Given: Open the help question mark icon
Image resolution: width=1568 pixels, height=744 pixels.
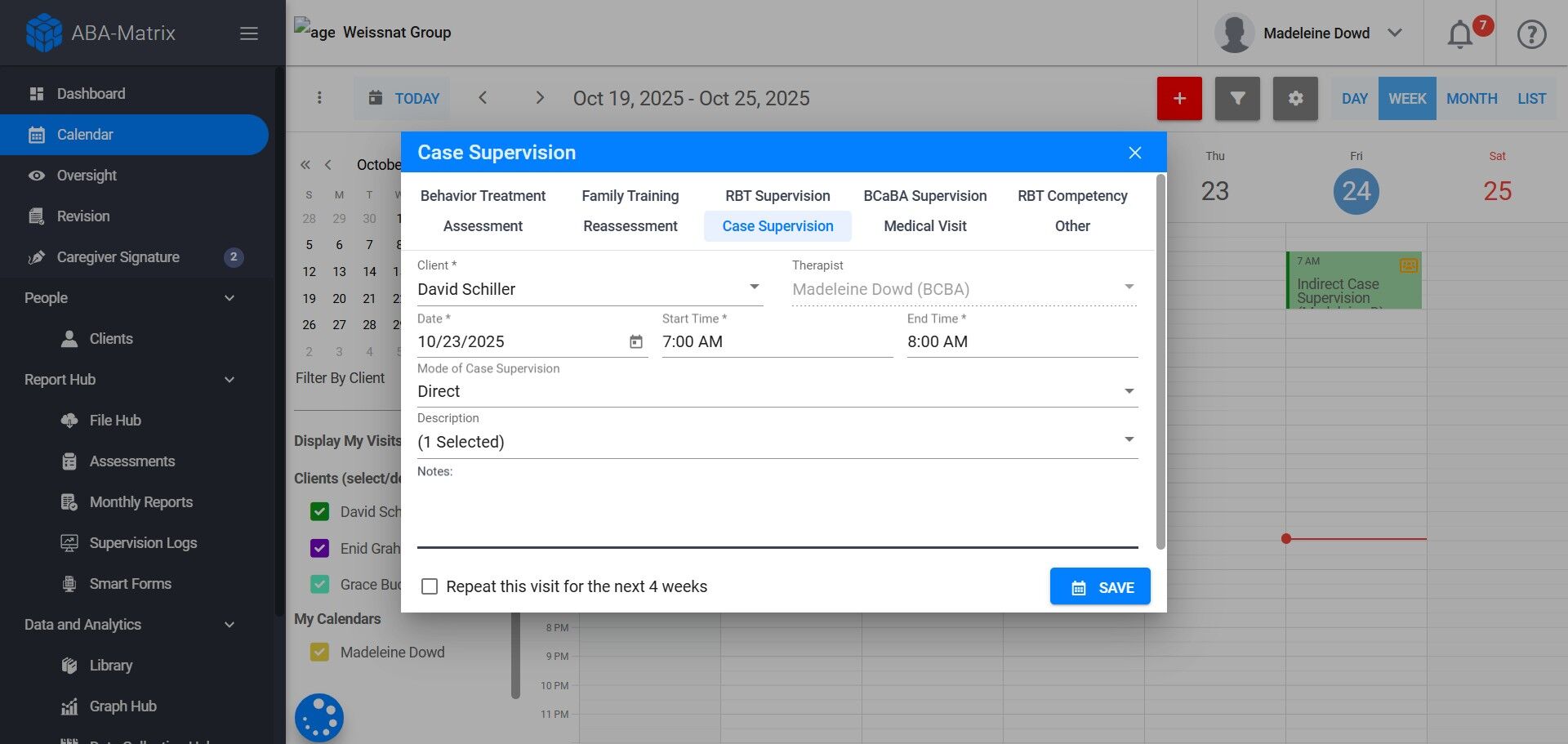Looking at the screenshot, I should coord(1531,34).
